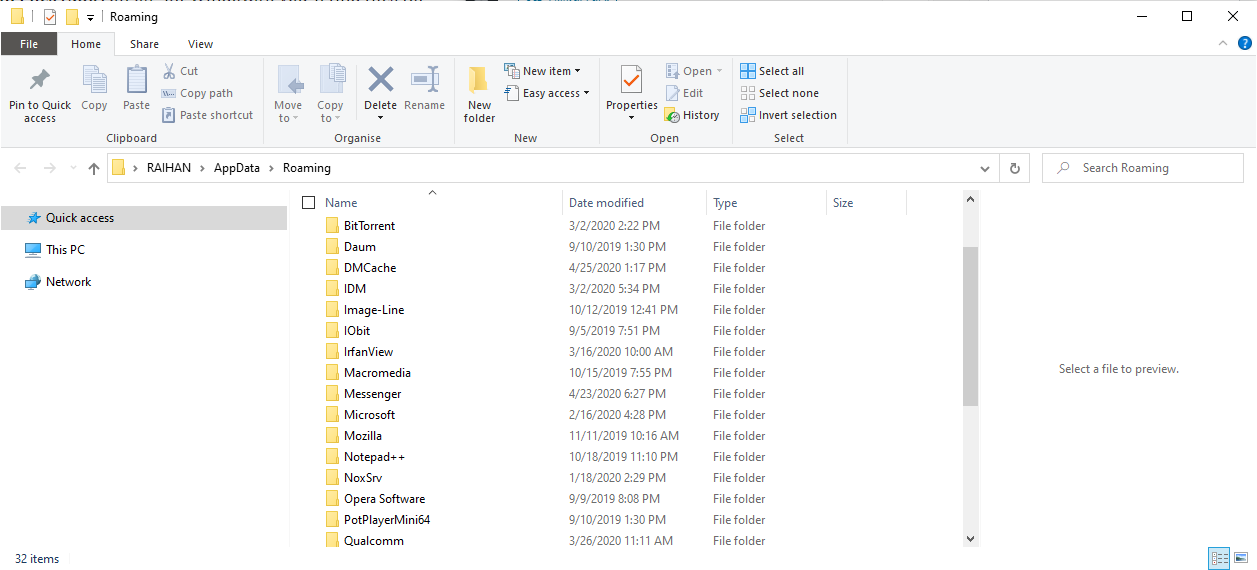
Task: Click New folder icon in title bar
Action: point(72,17)
